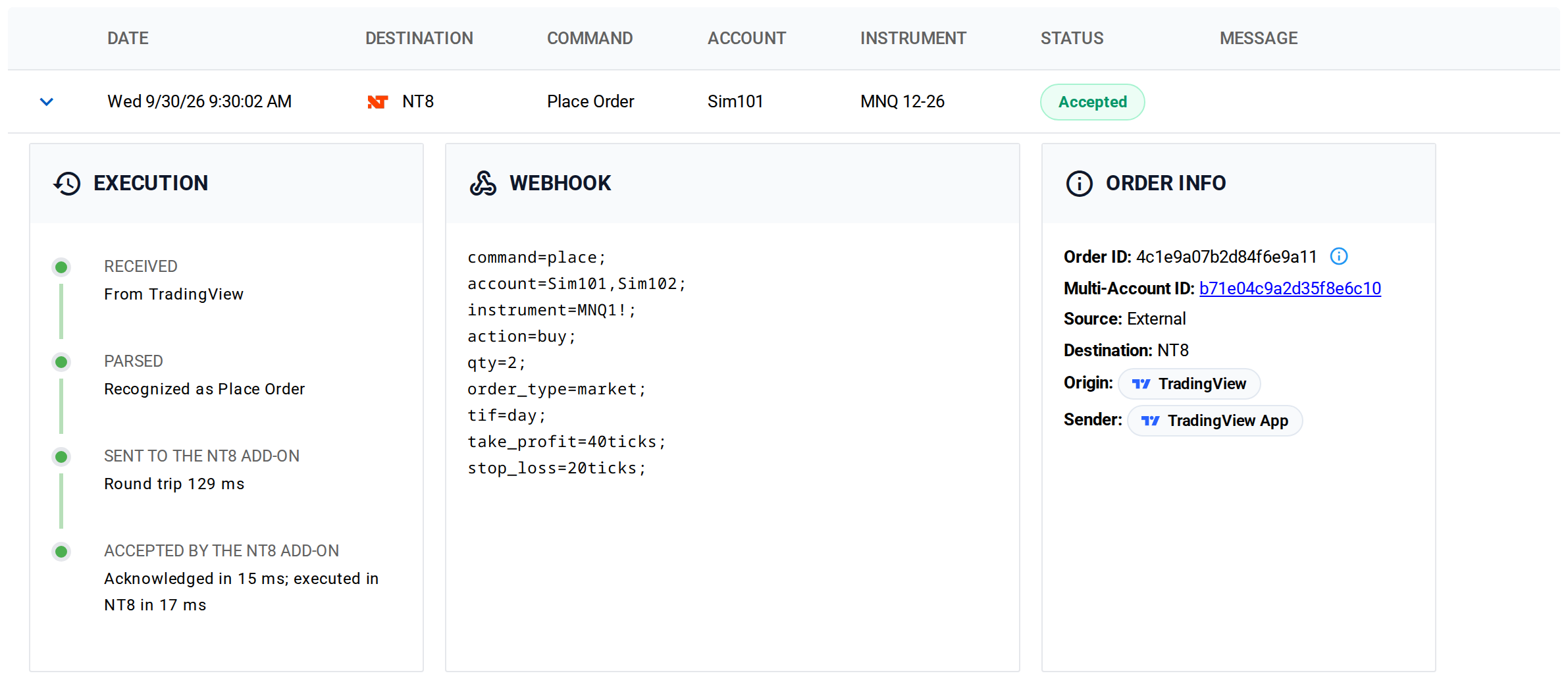Viewport: 1568px width, 690px height.
Task: Click the MESSAGE column header
Action: tap(1259, 38)
